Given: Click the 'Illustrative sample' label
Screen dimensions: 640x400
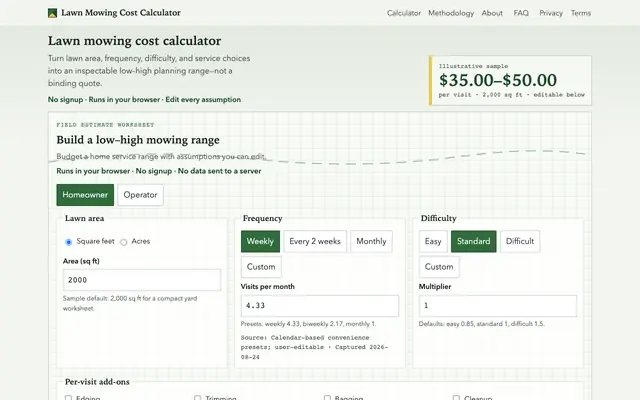Looking at the screenshot, I should pyautogui.click(x=473, y=66).
